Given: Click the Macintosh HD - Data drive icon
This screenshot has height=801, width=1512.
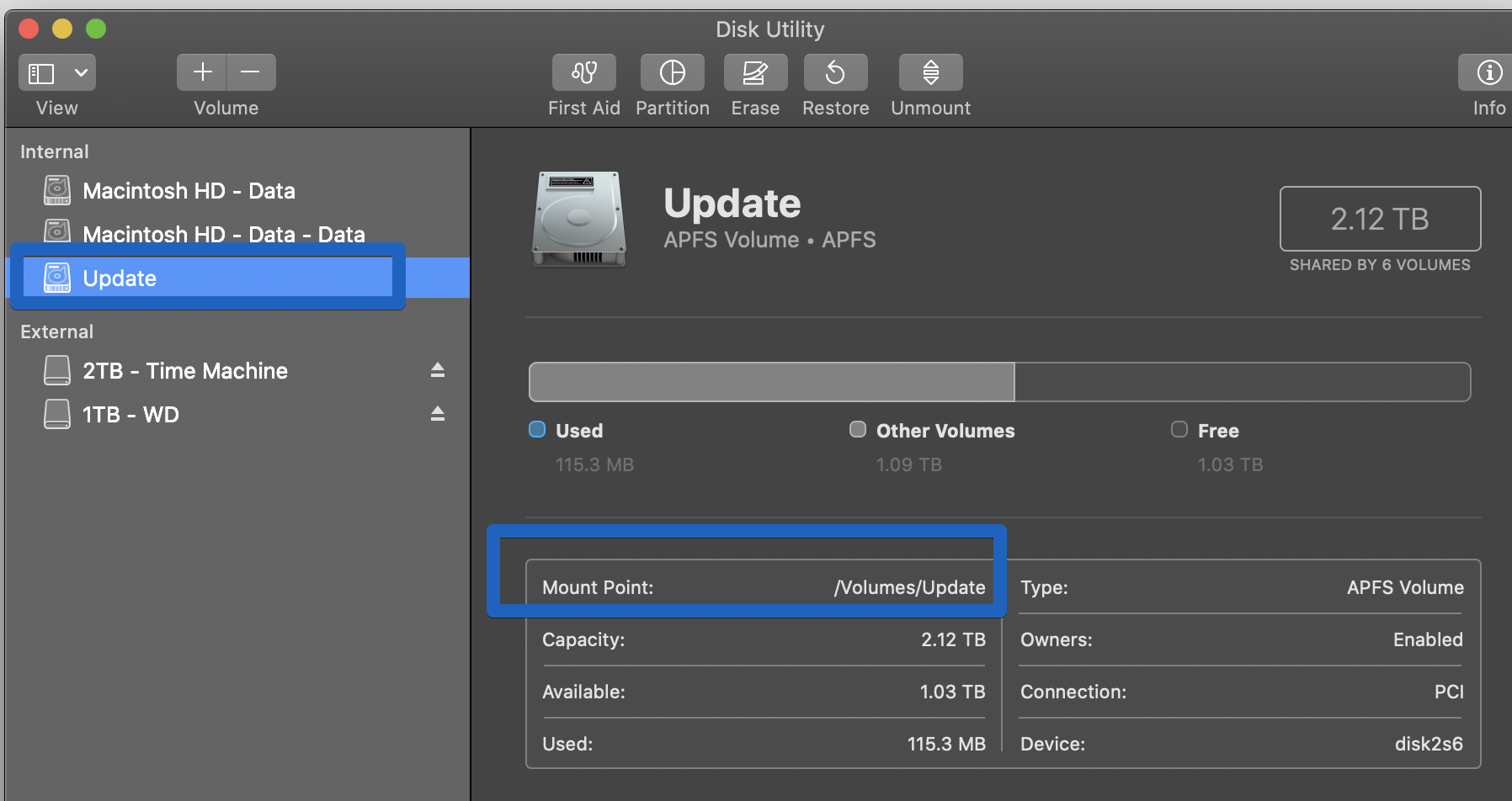Looking at the screenshot, I should (57, 190).
